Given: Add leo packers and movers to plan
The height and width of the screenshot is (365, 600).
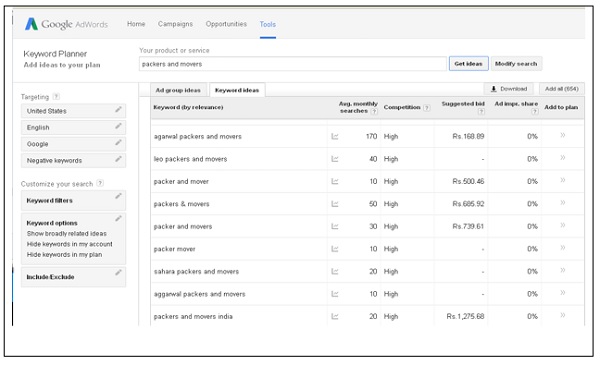Looking at the screenshot, I should [562, 158].
